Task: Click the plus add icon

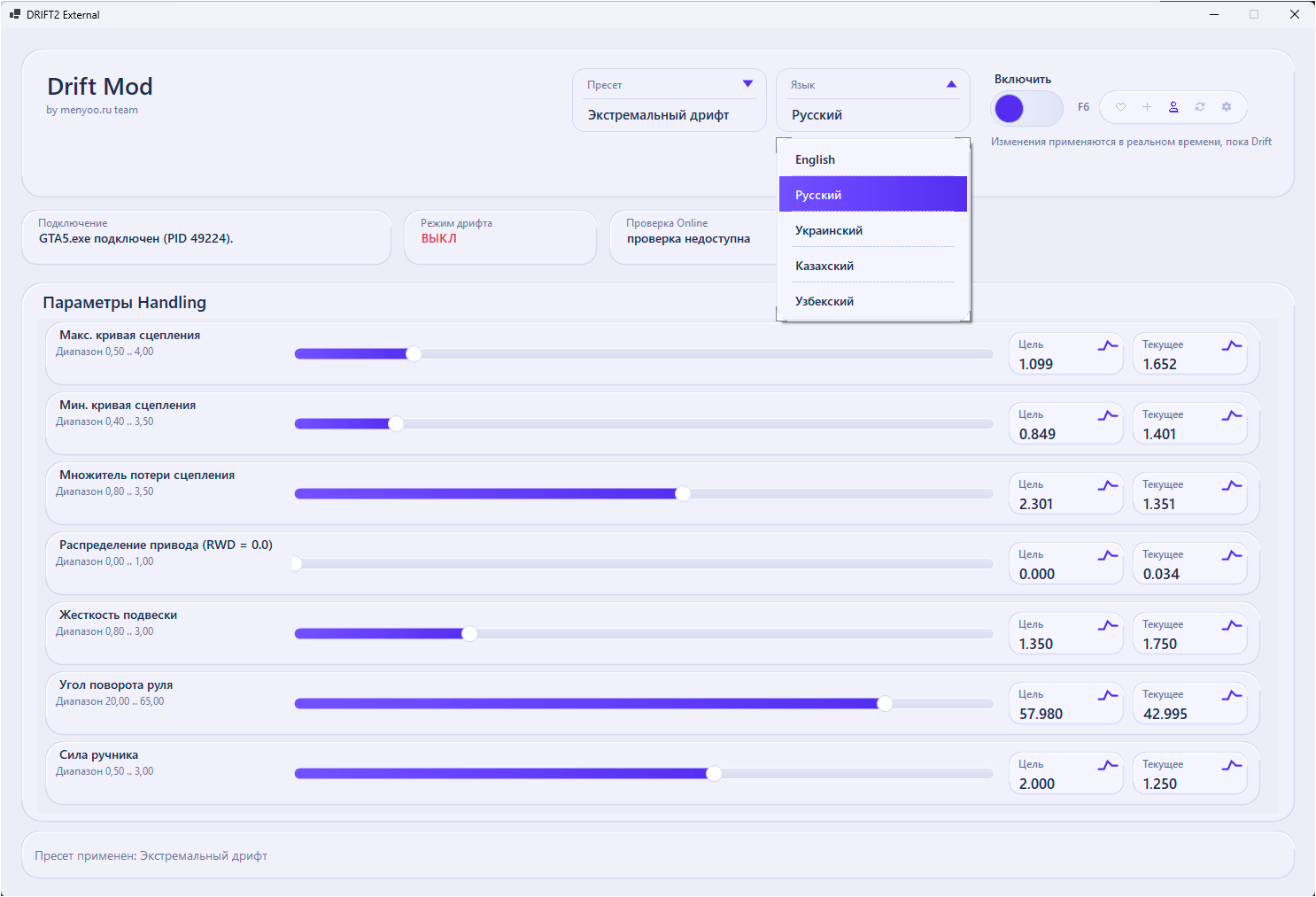Action: click(1147, 107)
